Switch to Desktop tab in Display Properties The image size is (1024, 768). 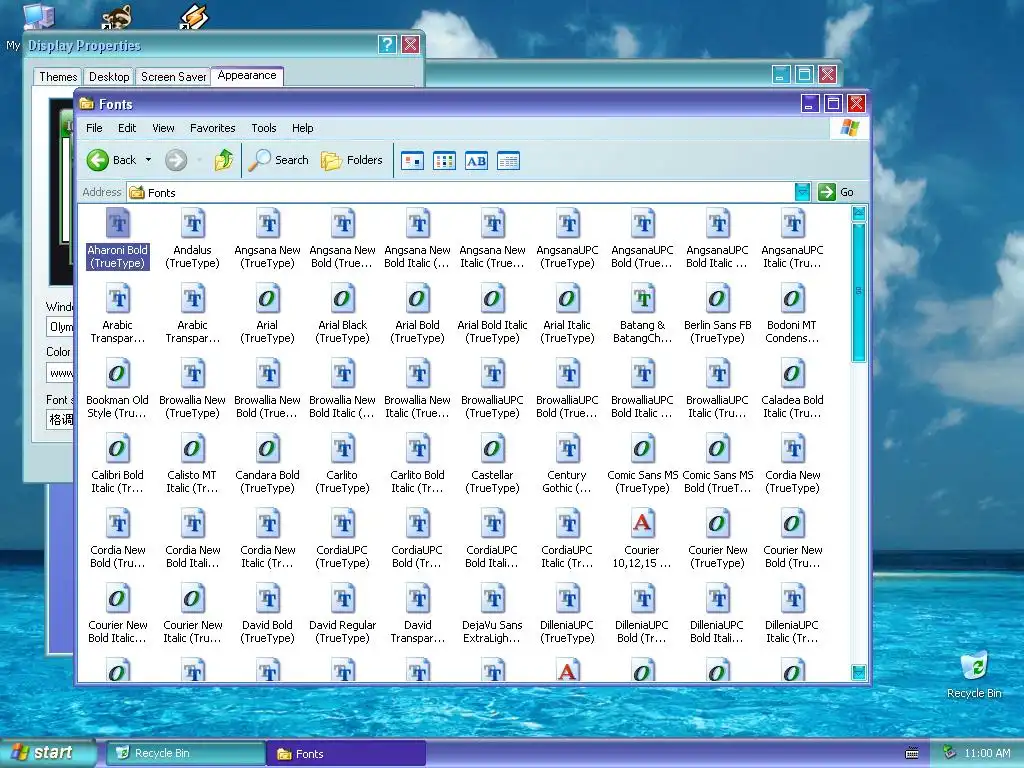coord(108,77)
